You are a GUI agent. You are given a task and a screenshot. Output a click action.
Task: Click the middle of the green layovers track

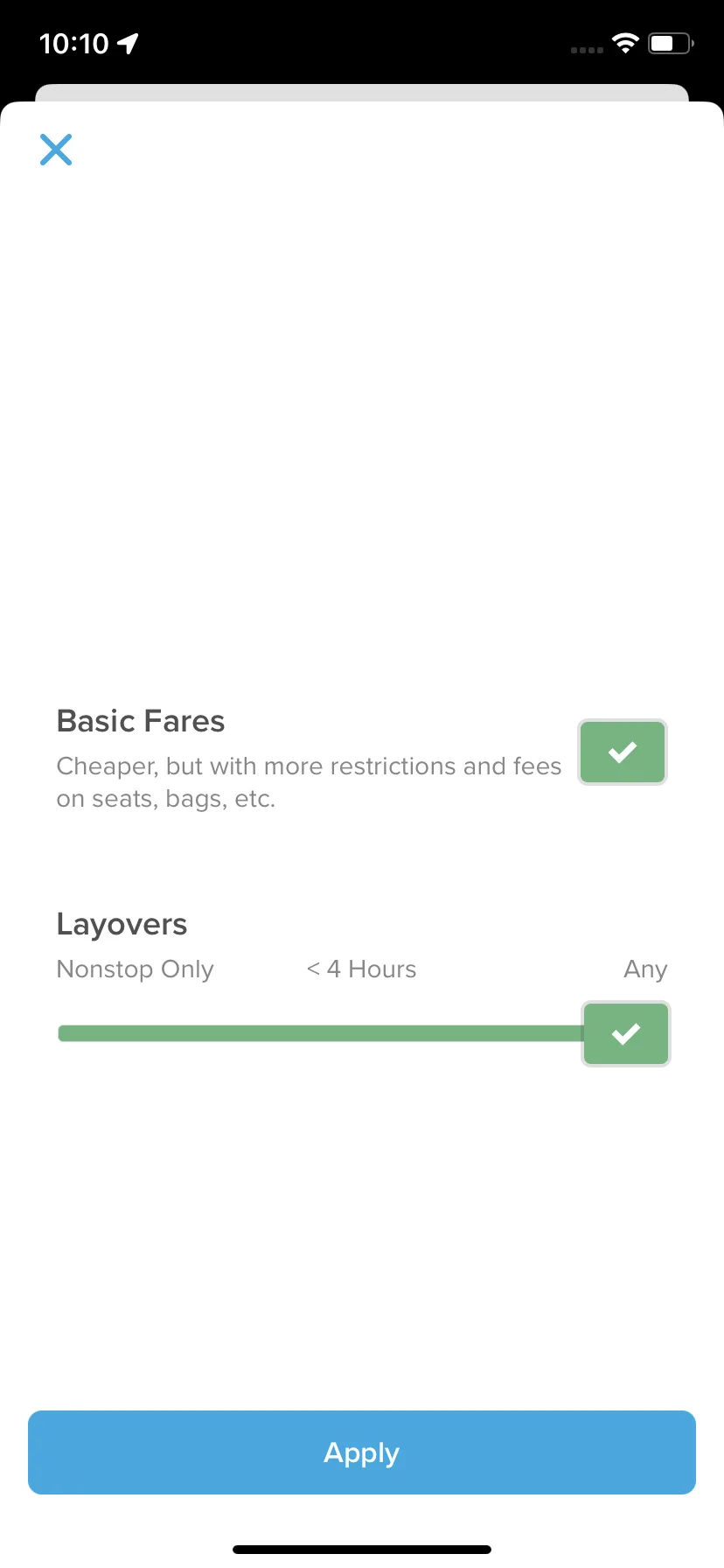click(320, 1033)
